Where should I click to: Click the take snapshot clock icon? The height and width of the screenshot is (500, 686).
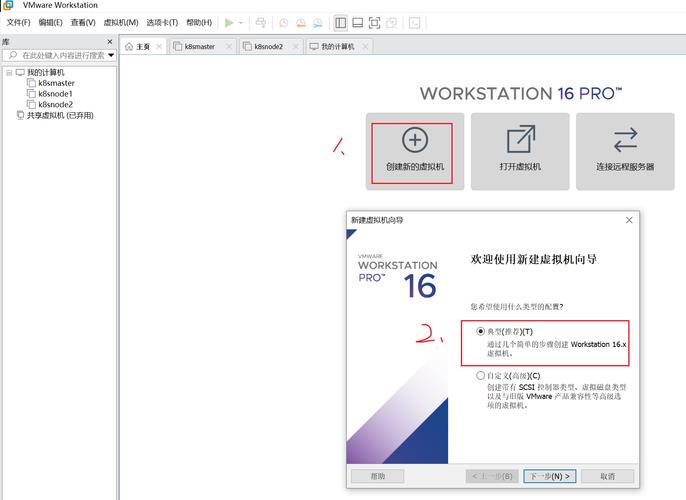click(x=284, y=23)
